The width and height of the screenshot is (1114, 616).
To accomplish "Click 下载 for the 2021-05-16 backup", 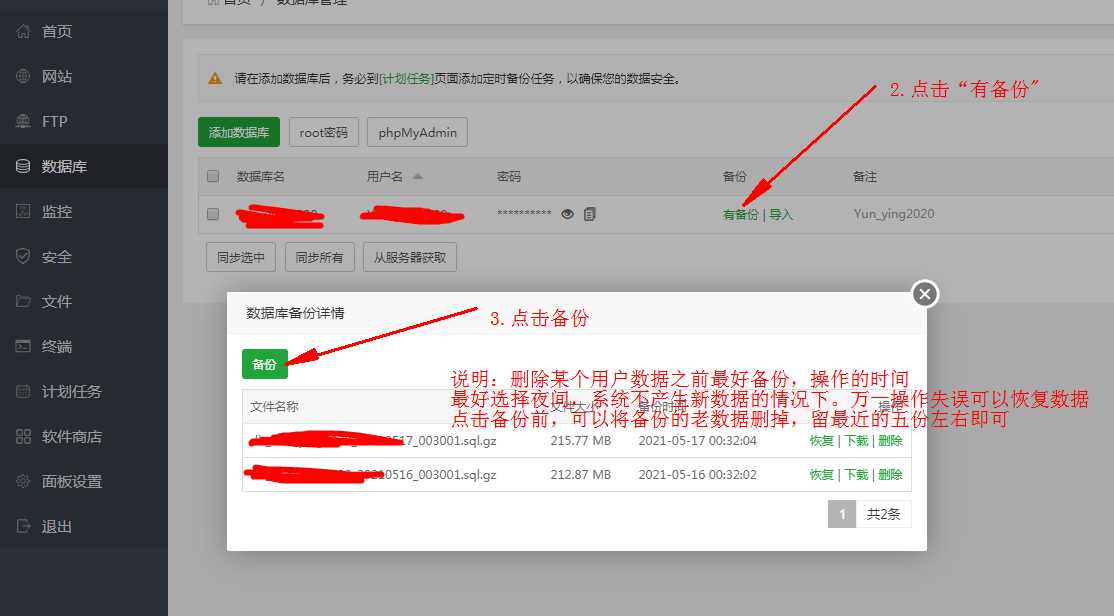I will (x=856, y=475).
